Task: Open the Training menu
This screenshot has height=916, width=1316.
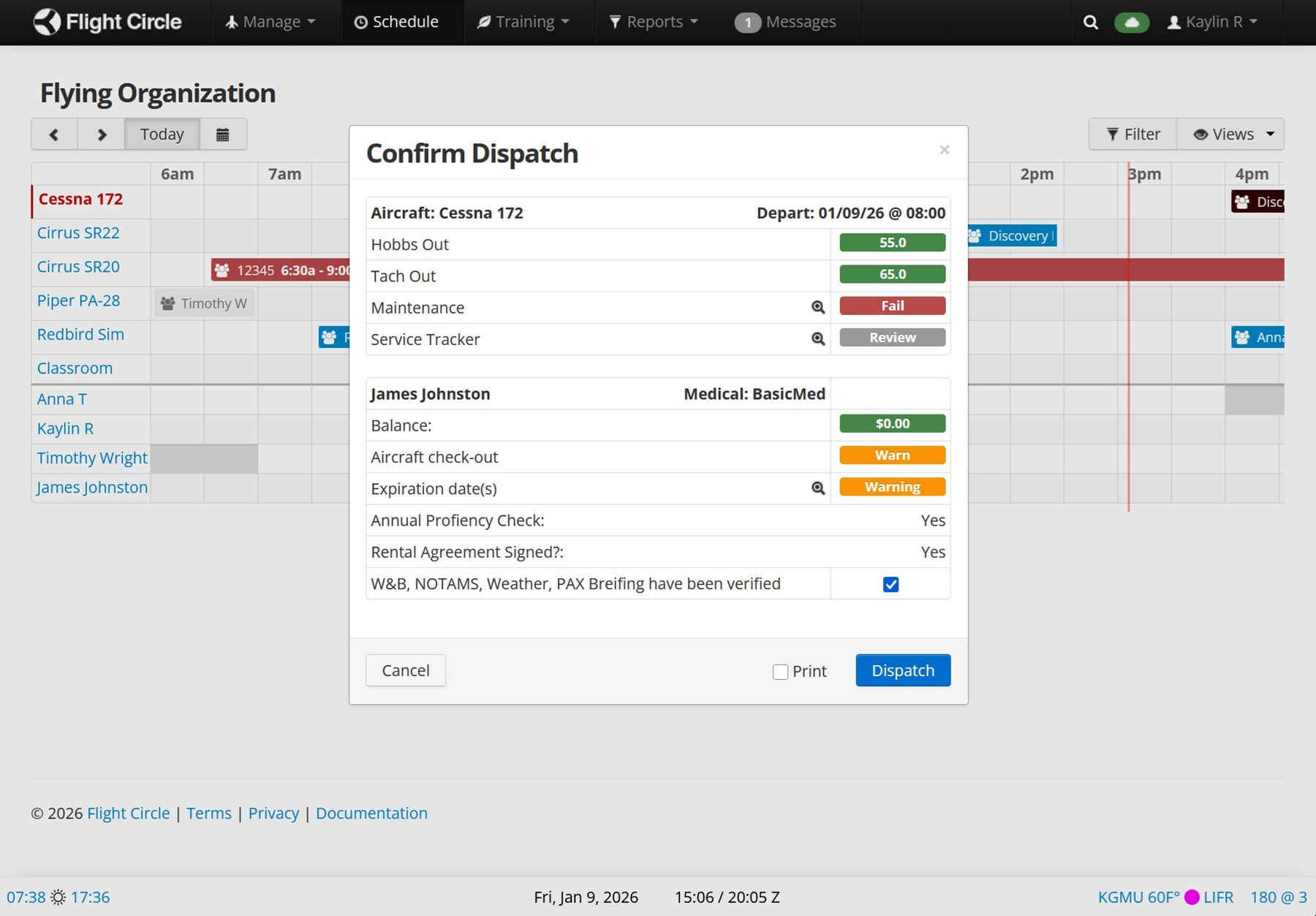Action: 523,22
